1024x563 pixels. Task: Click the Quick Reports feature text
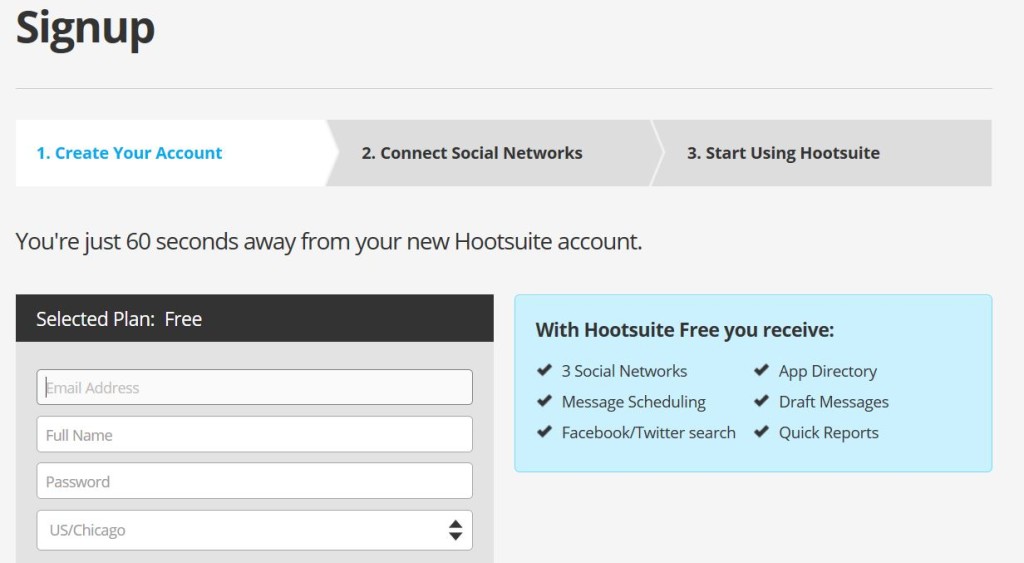tap(828, 432)
